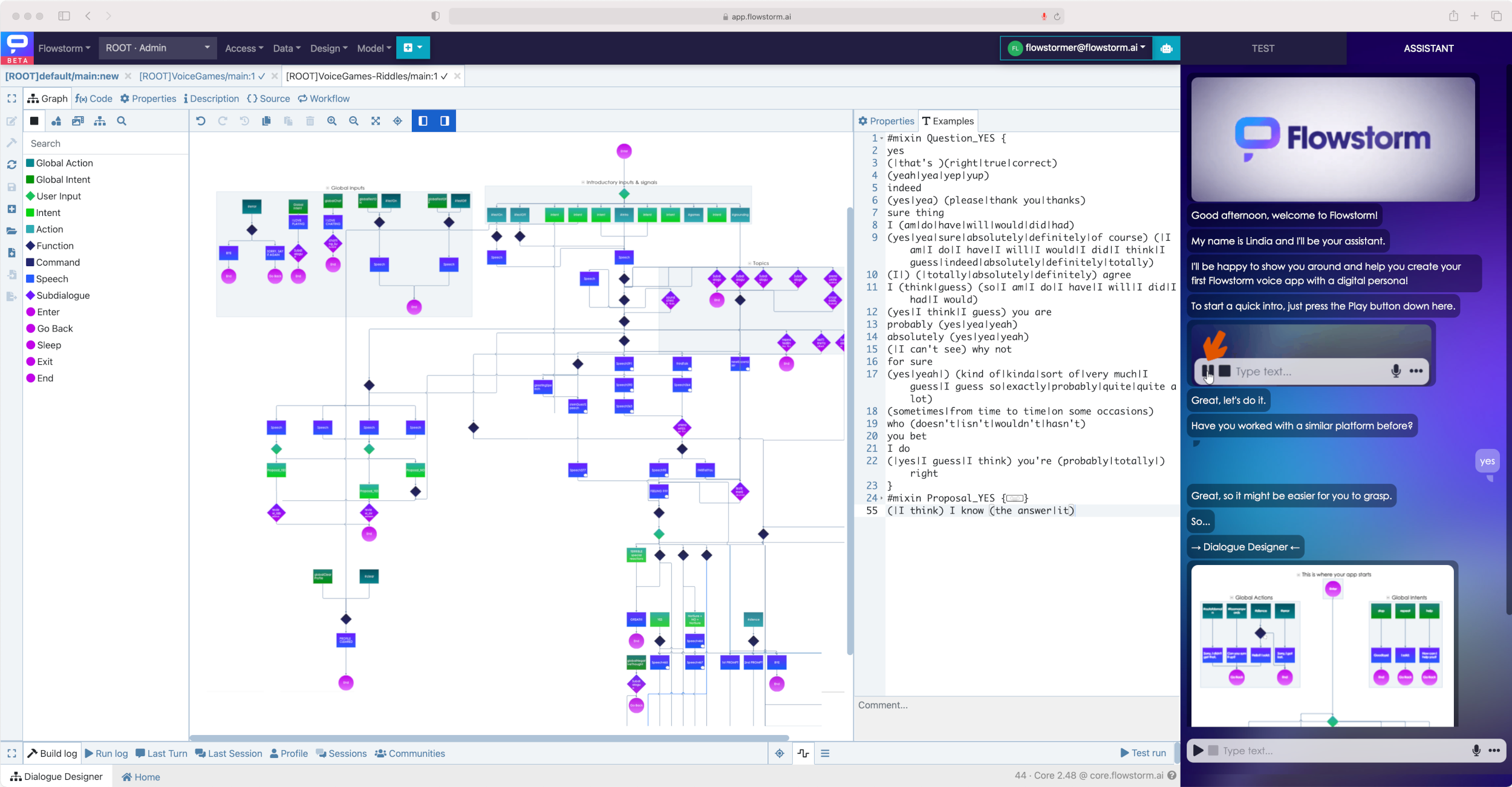Toggle the signal line-wrap button in bottom bar
1512x787 pixels.
click(x=803, y=753)
